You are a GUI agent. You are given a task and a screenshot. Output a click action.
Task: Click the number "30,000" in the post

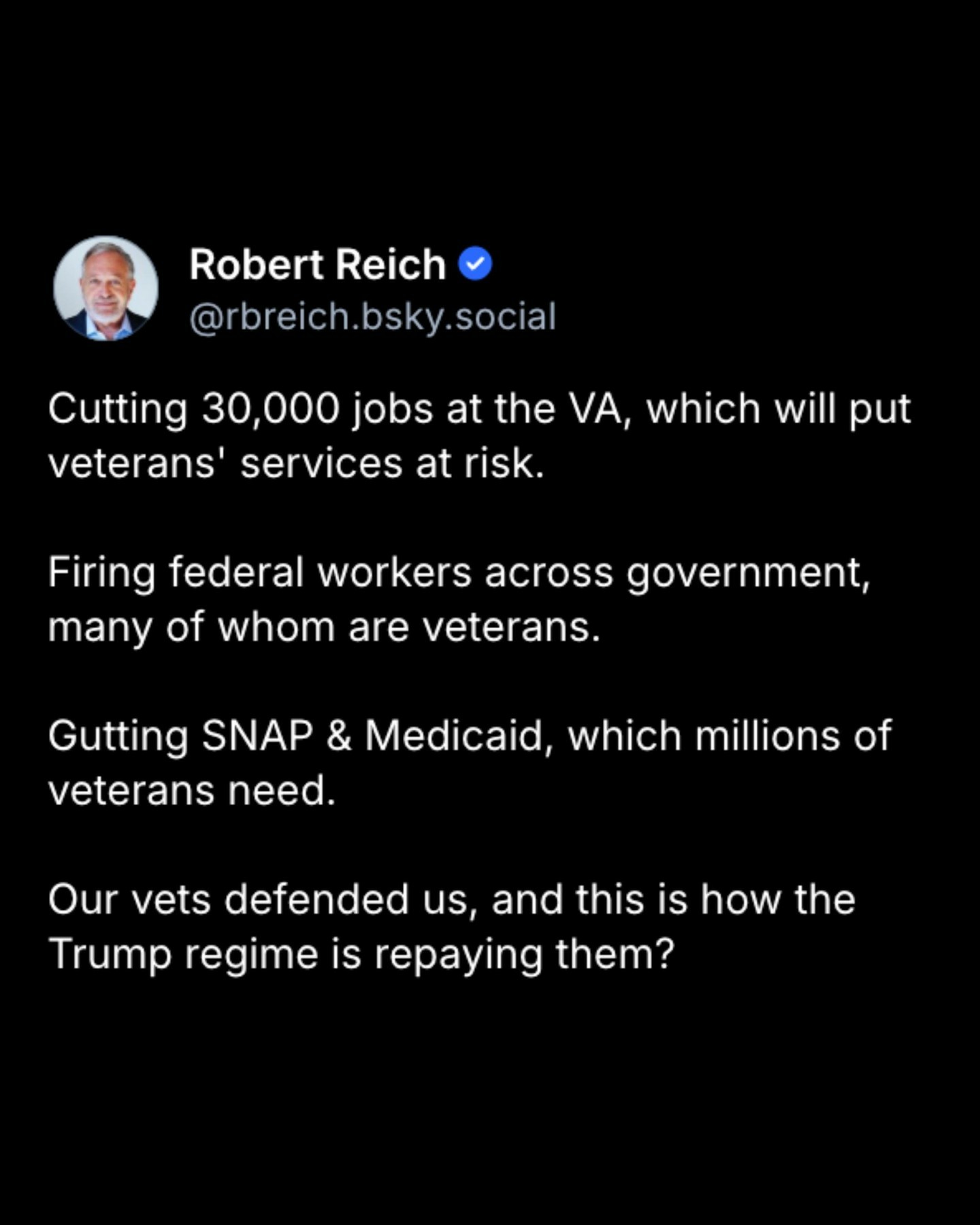(270, 410)
